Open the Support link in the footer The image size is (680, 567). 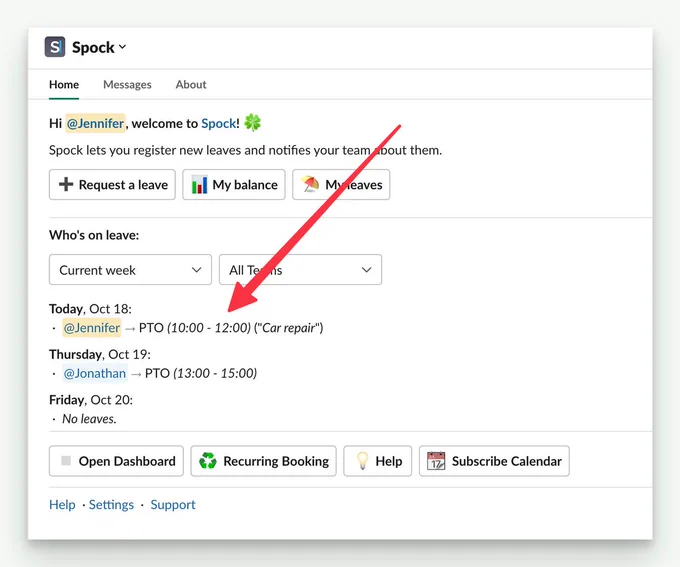(173, 505)
